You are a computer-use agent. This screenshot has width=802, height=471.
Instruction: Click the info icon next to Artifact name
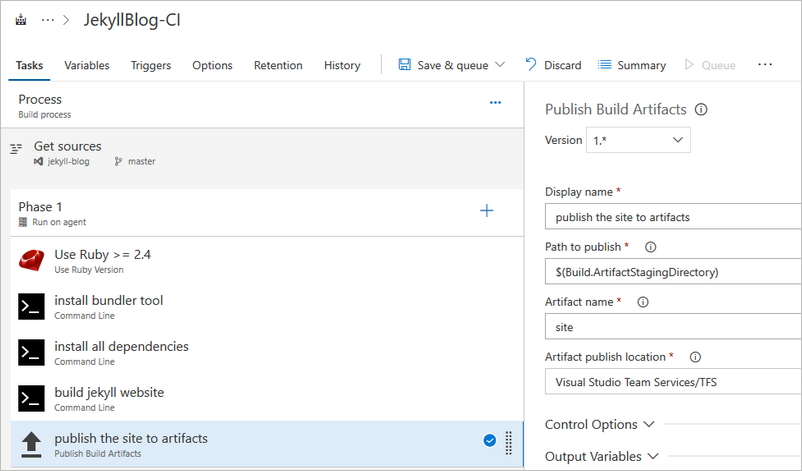pos(642,302)
